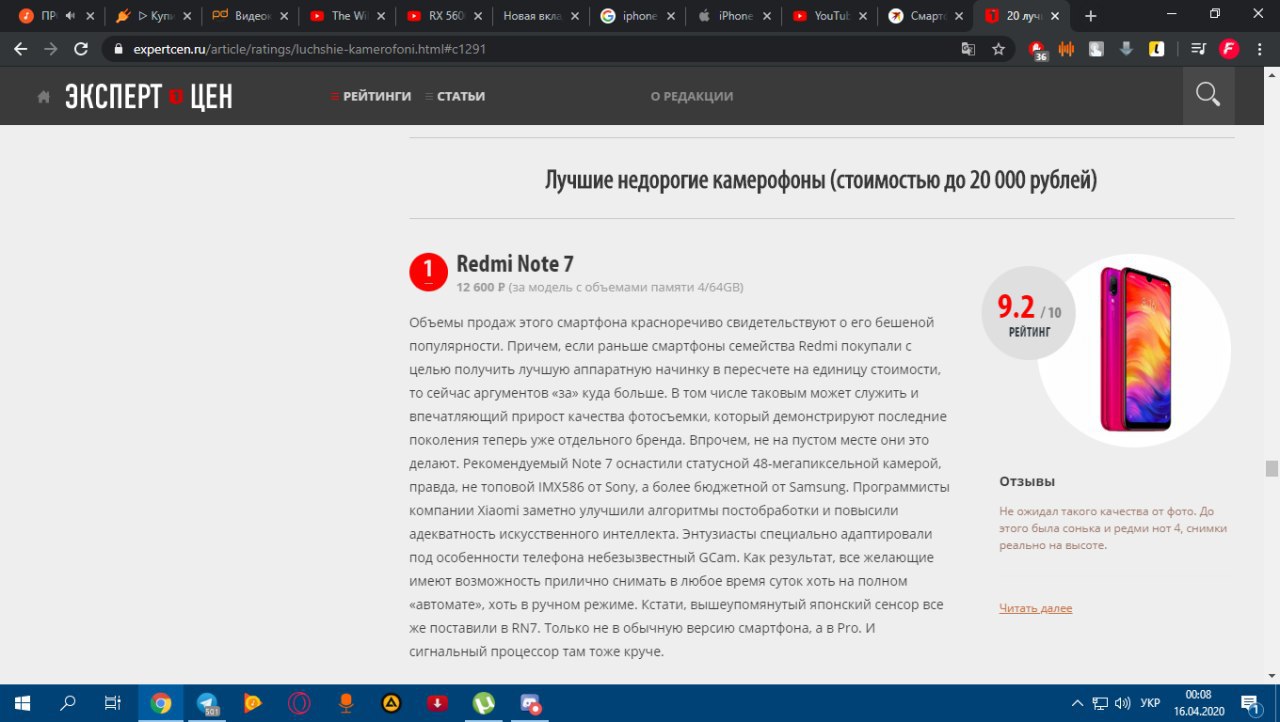Switch to the iphone Google search tab
Viewport: 1280px width, 722px height.
pyautogui.click(x=636, y=16)
